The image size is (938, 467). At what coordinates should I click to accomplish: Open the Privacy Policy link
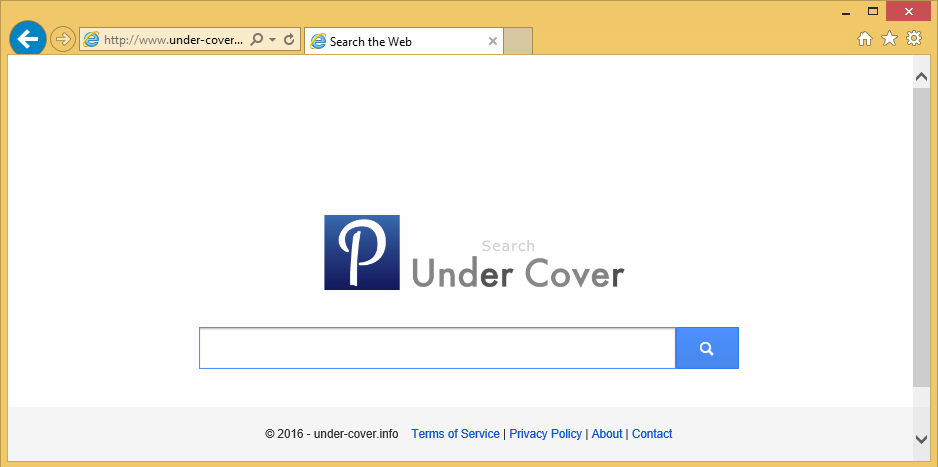point(545,434)
